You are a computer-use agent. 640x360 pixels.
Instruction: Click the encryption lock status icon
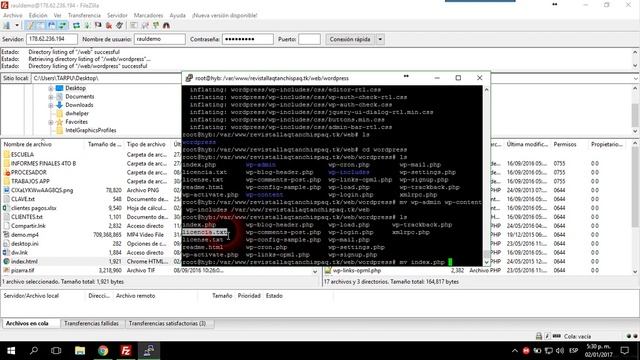pyautogui.click(x=539, y=336)
